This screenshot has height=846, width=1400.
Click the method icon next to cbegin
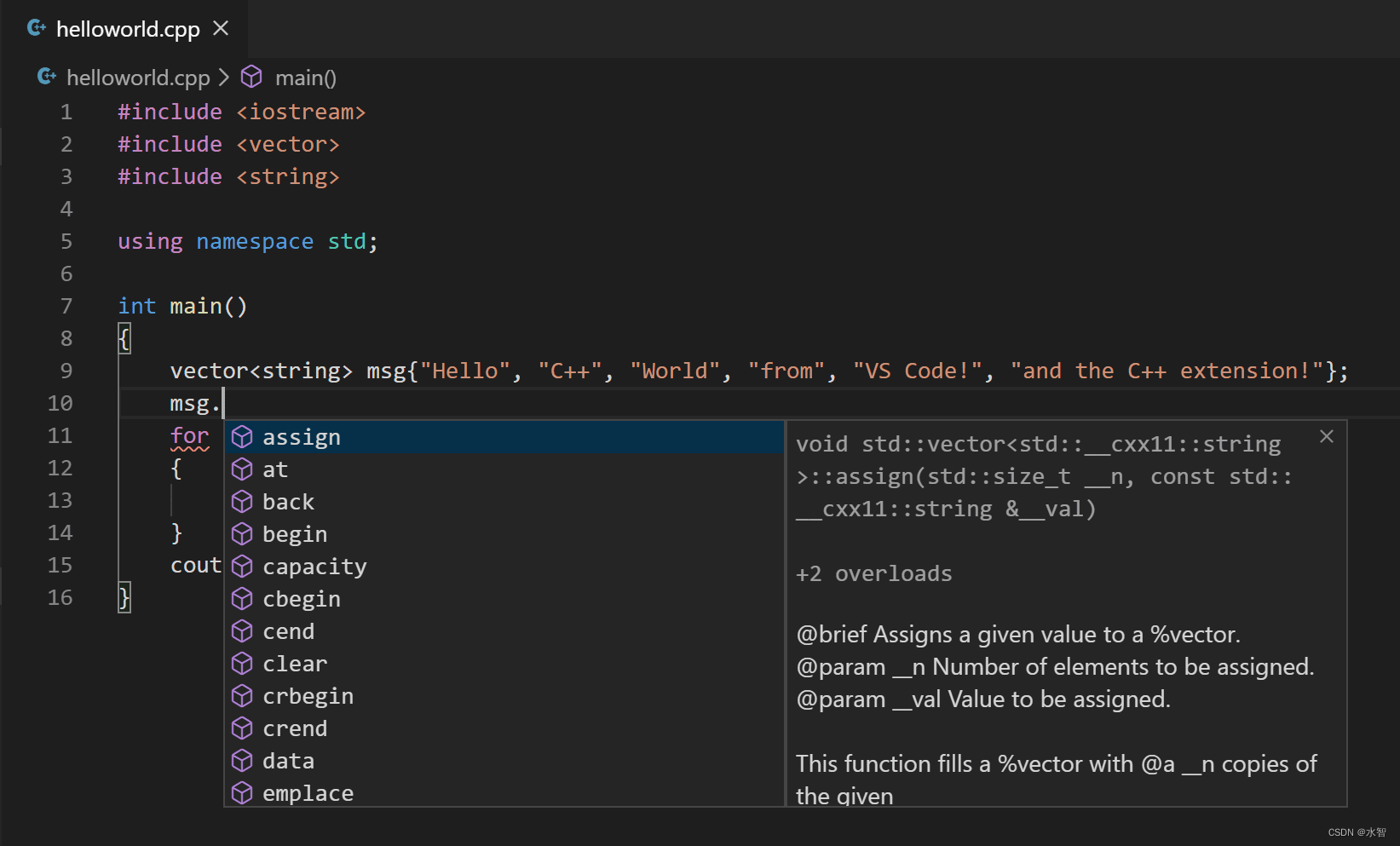(242, 599)
